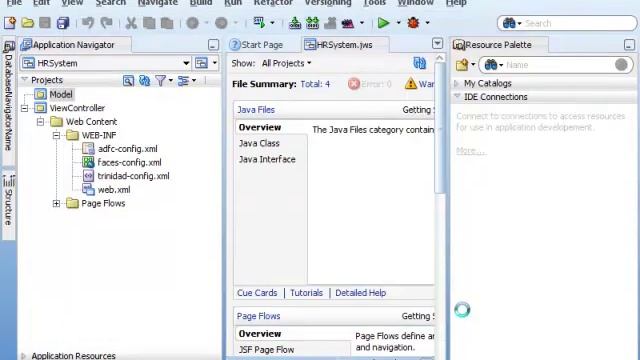Collapse the ViewController project node
This screenshot has width=640, height=360.
24,108
